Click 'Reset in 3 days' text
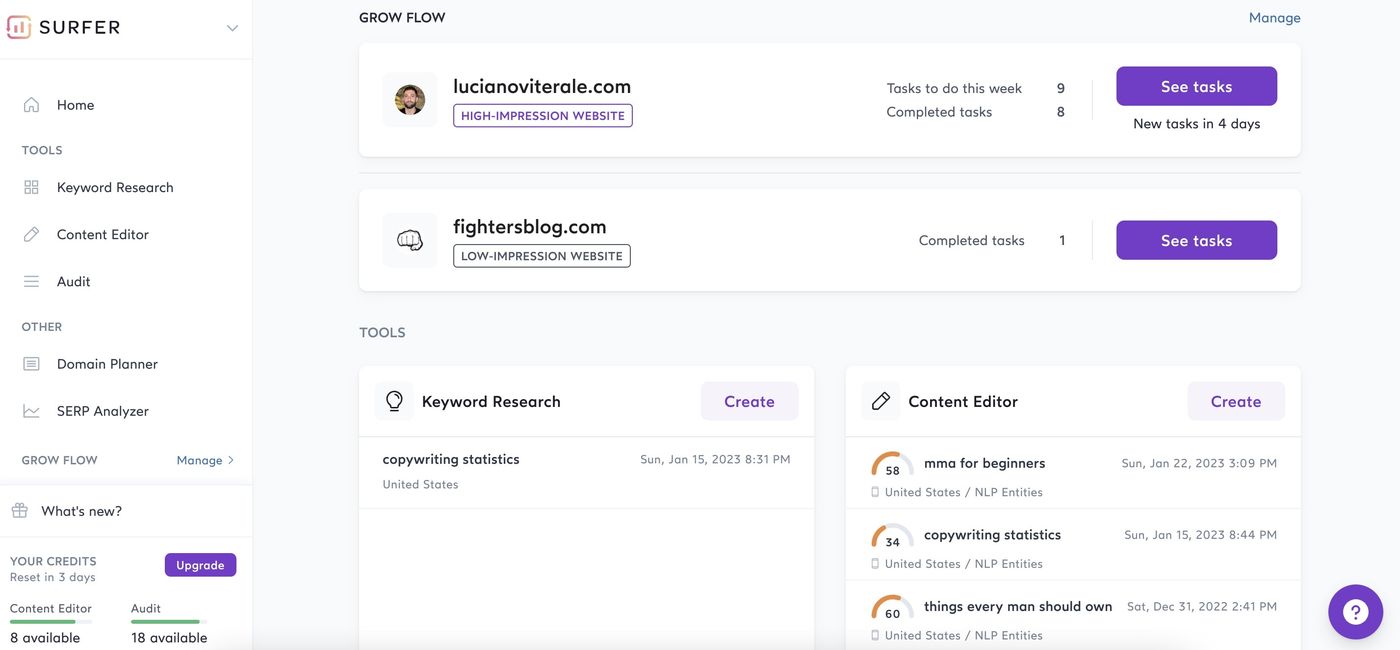 coord(53,578)
